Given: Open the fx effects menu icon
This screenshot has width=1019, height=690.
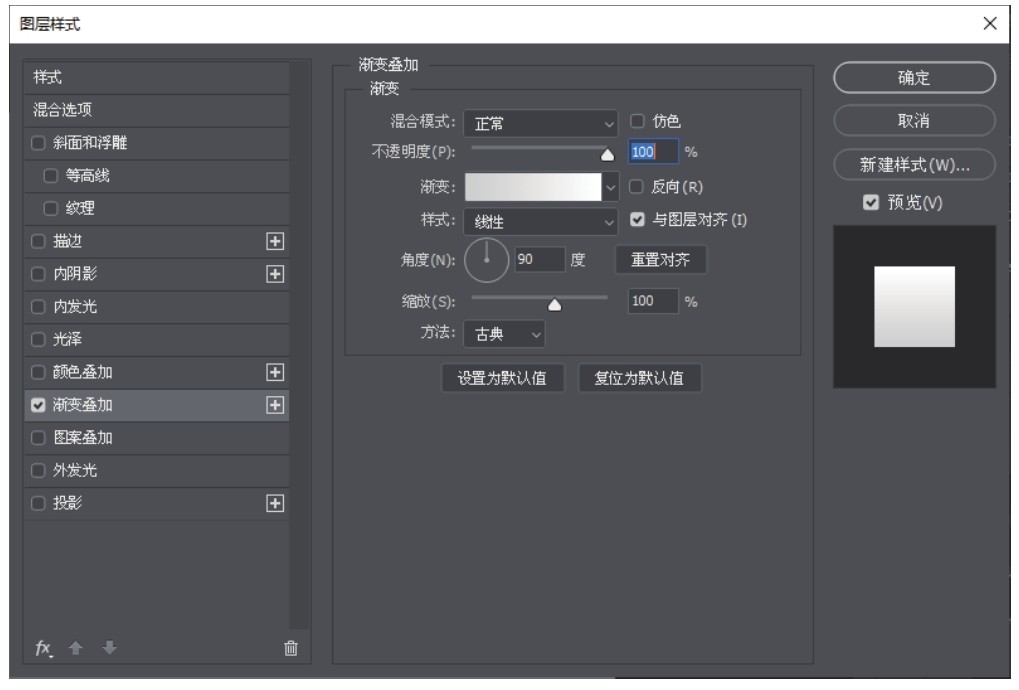Looking at the screenshot, I should [x=44, y=648].
